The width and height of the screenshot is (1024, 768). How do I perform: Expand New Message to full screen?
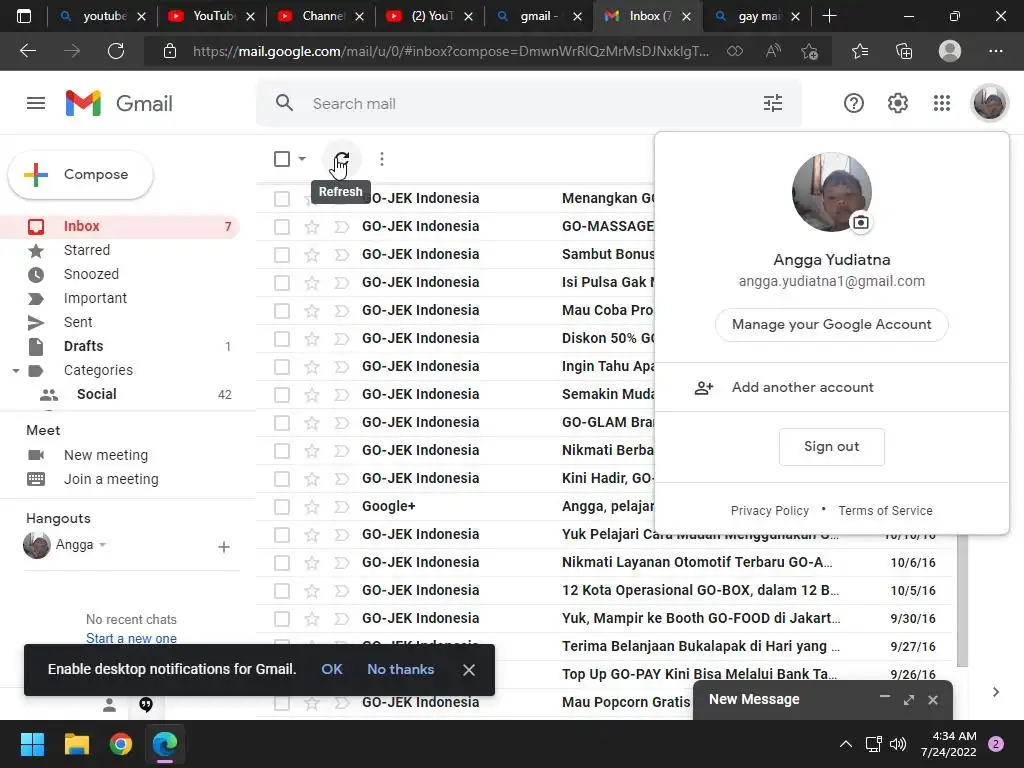pos(908,700)
